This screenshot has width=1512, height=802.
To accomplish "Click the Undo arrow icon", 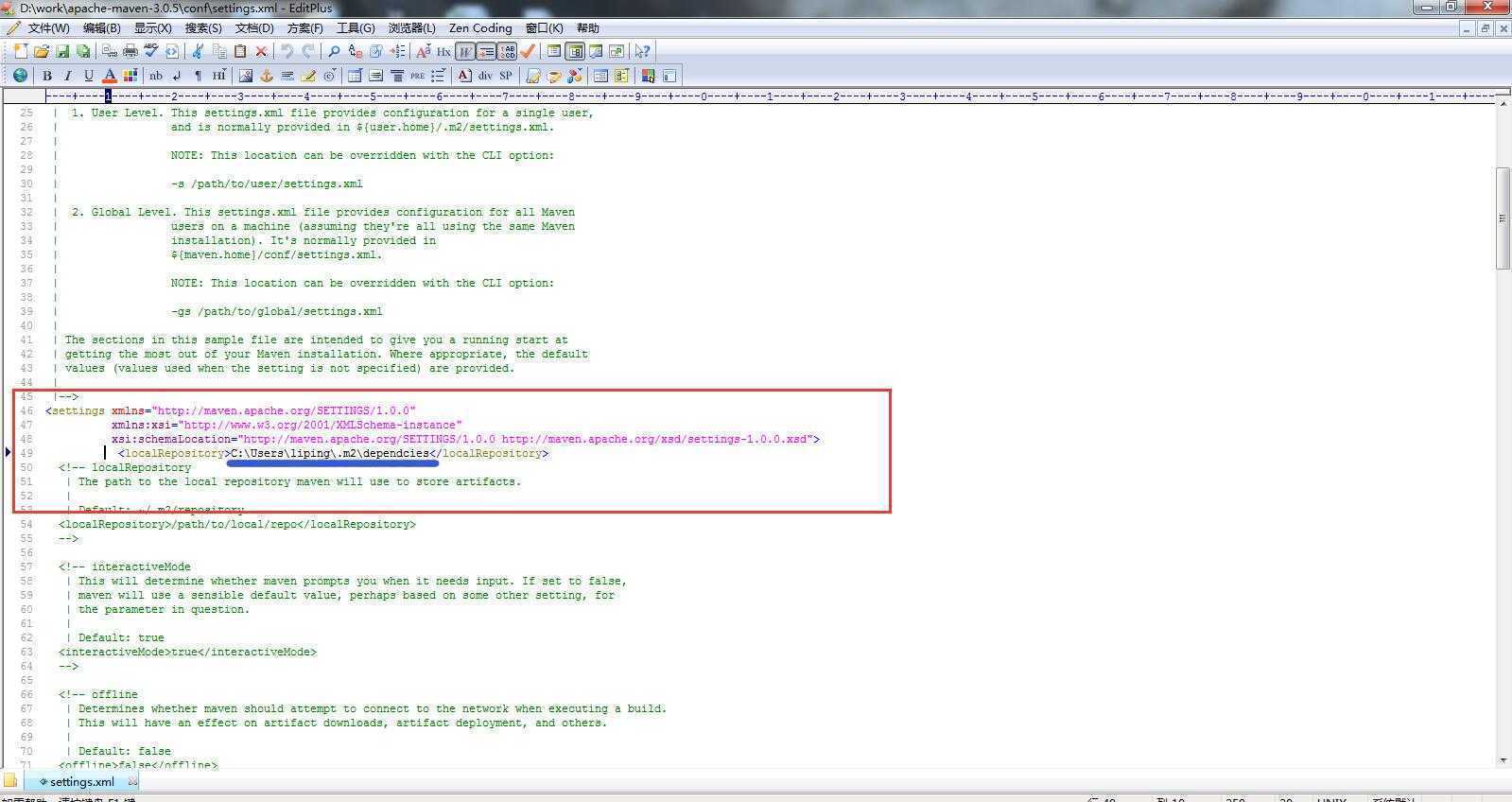I will click(x=287, y=51).
